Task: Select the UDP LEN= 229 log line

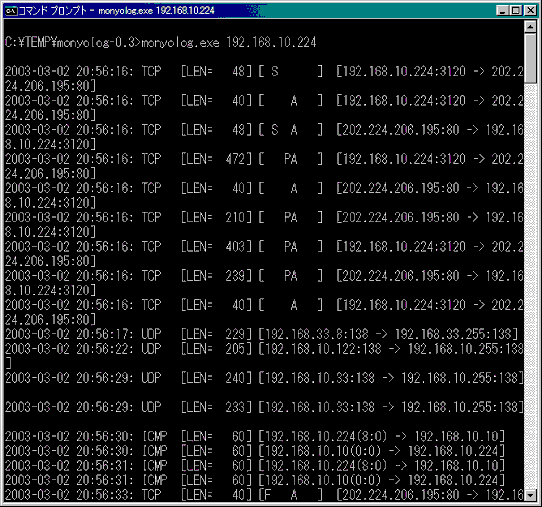Action: pyautogui.click(x=262, y=334)
